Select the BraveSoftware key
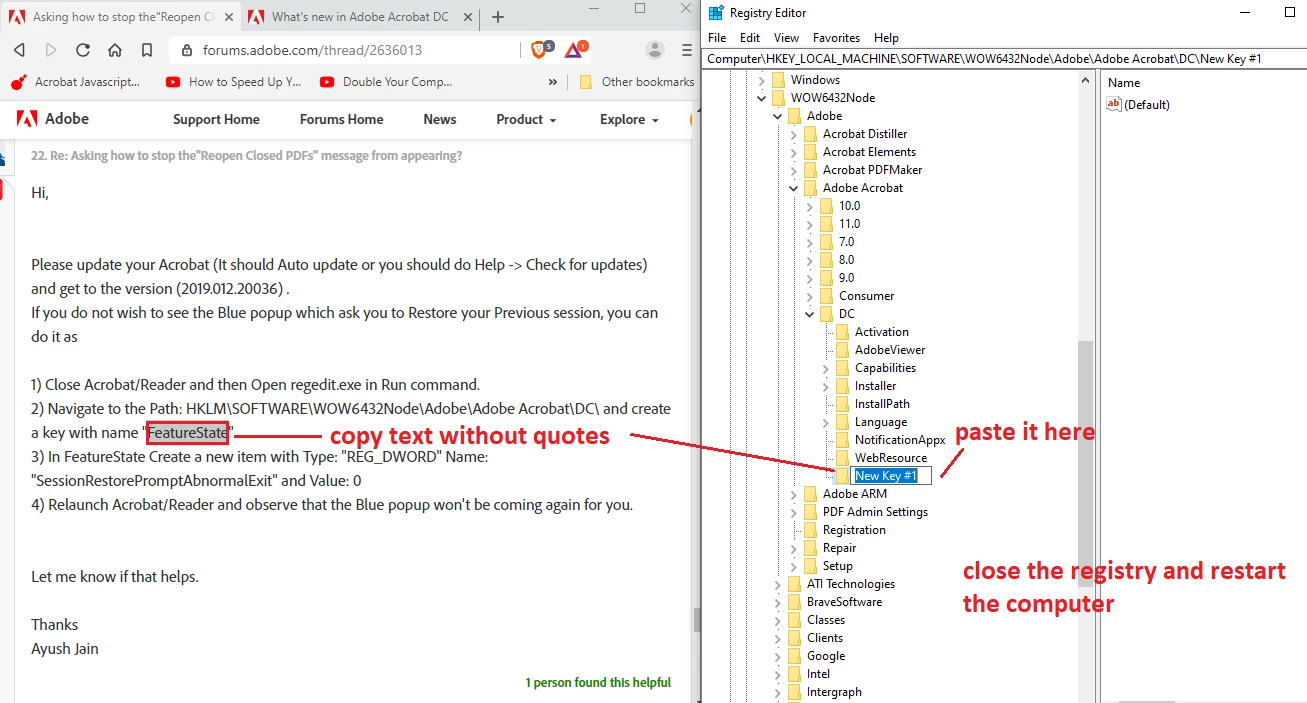 pos(844,602)
